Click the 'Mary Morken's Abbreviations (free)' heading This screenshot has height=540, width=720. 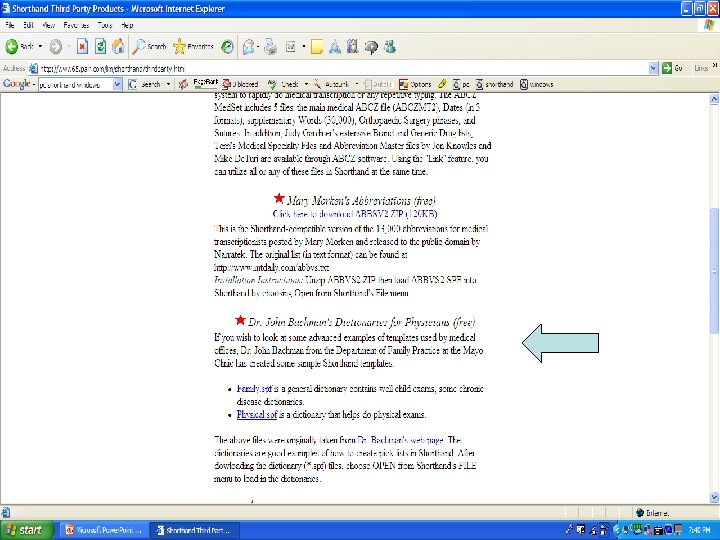(x=361, y=201)
